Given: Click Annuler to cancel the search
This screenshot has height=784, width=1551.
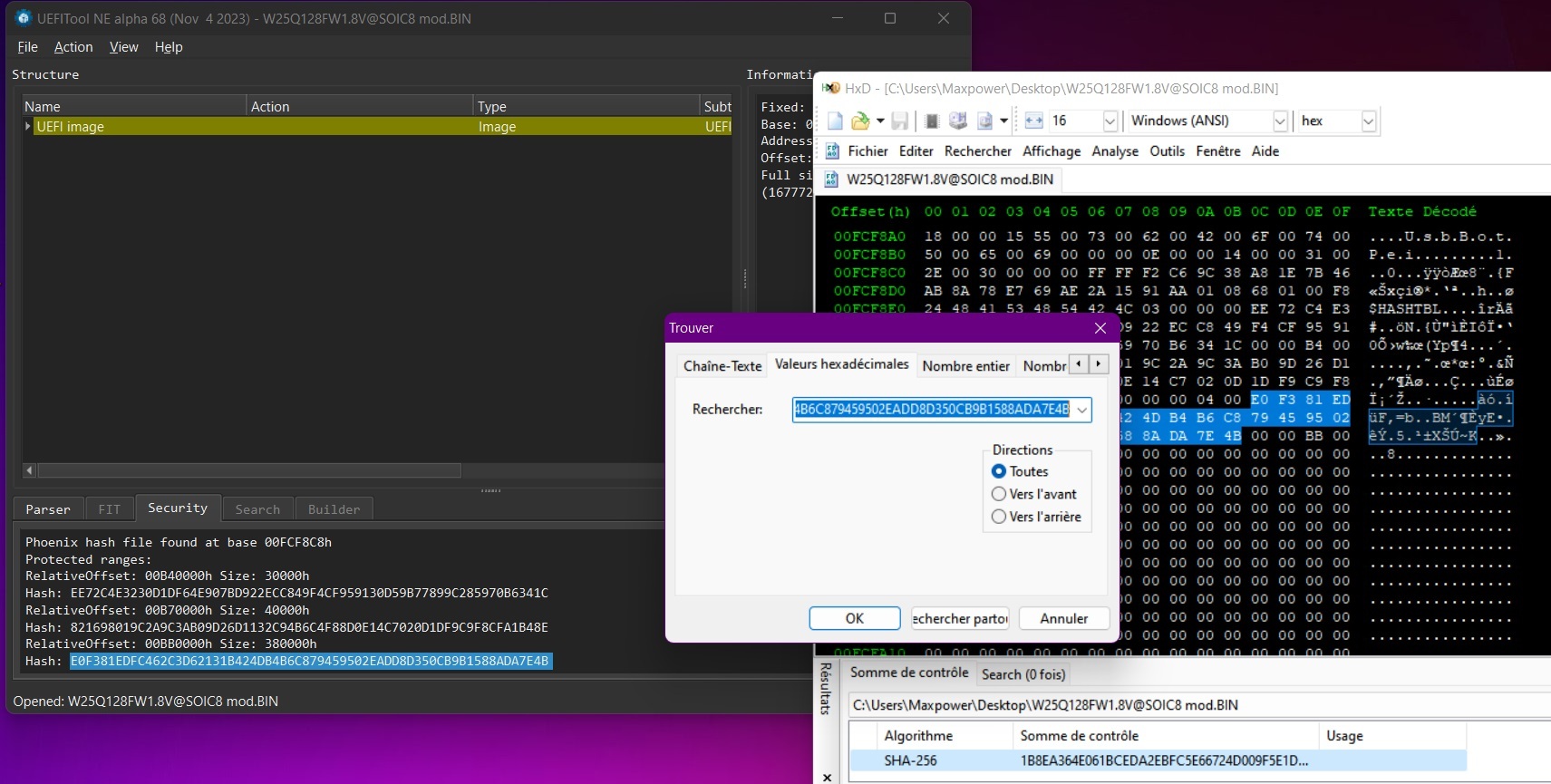Looking at the screenshot, I should click(1063, 618).
